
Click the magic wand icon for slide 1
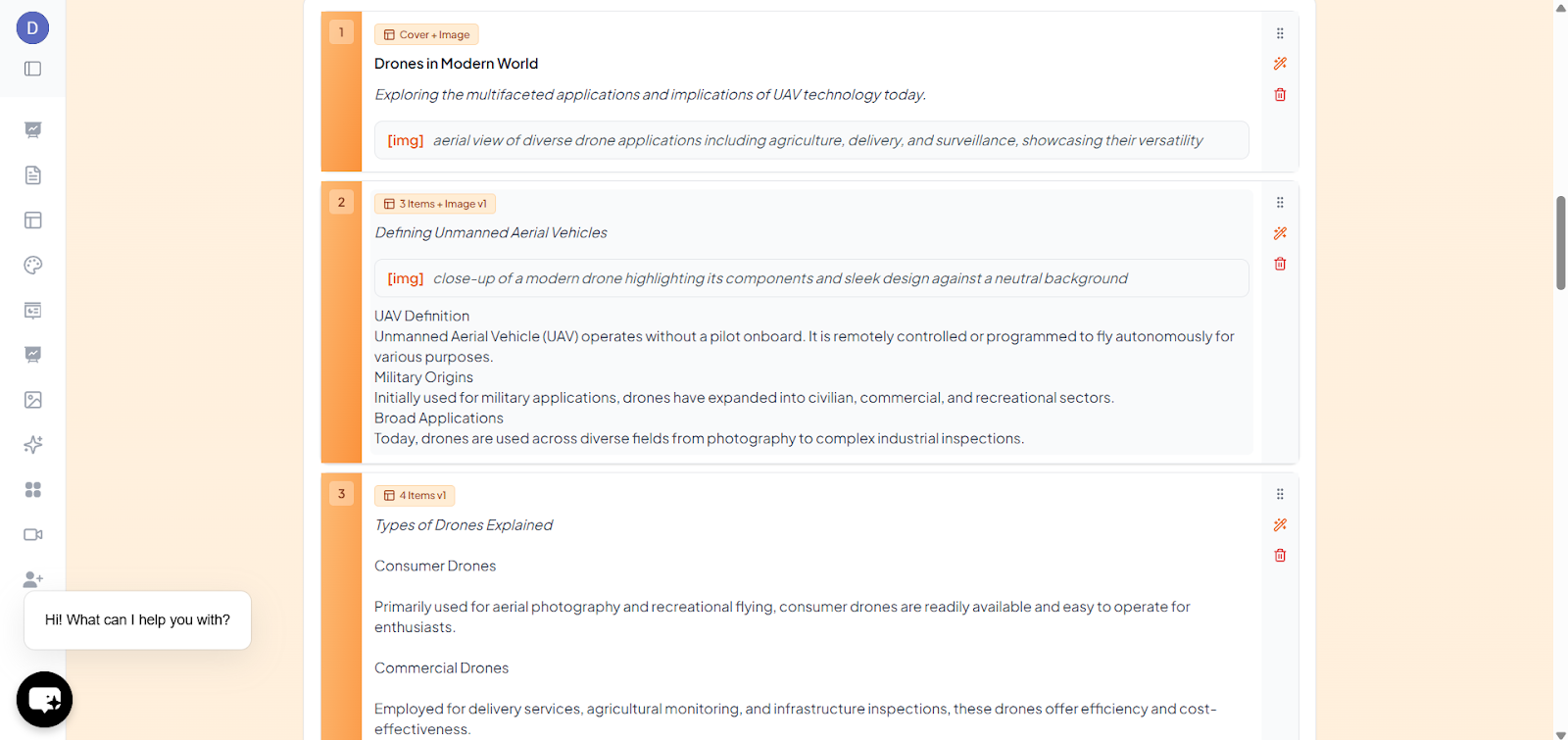1280,64
